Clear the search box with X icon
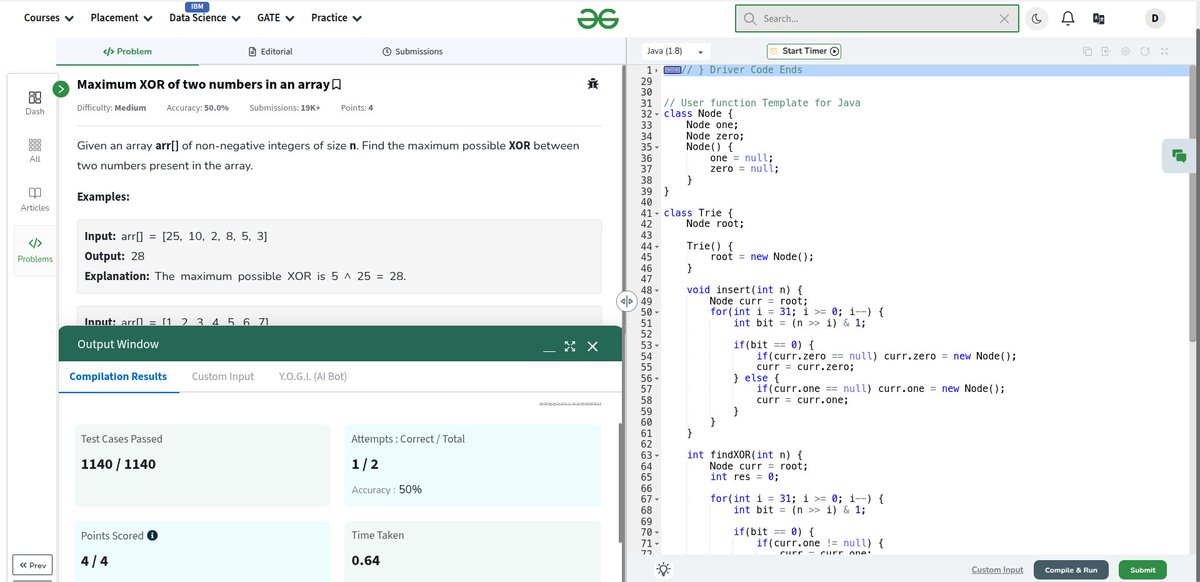 1004,18
